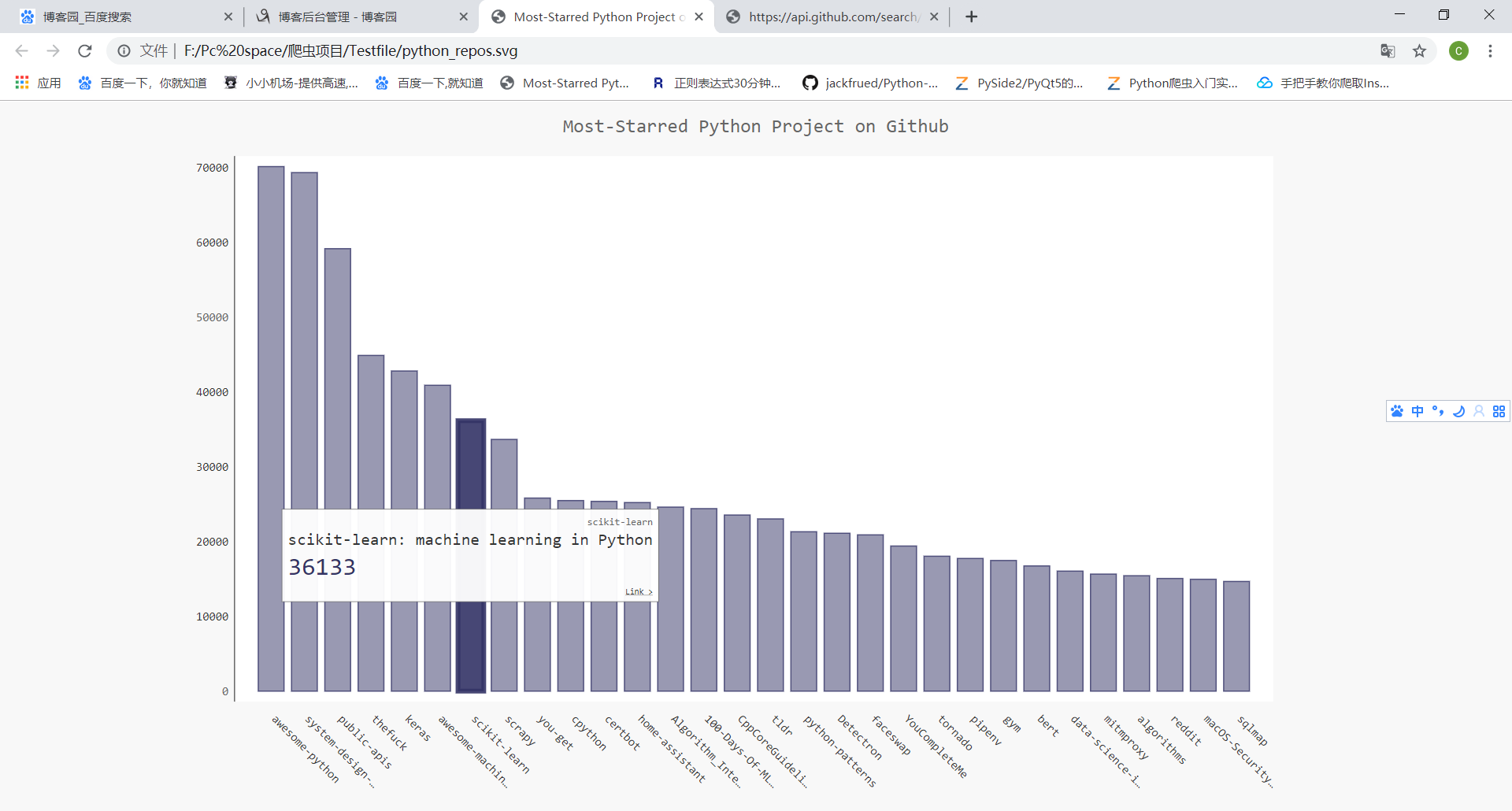
Task: Click the reddit bar
Action: coord(1169,635)
